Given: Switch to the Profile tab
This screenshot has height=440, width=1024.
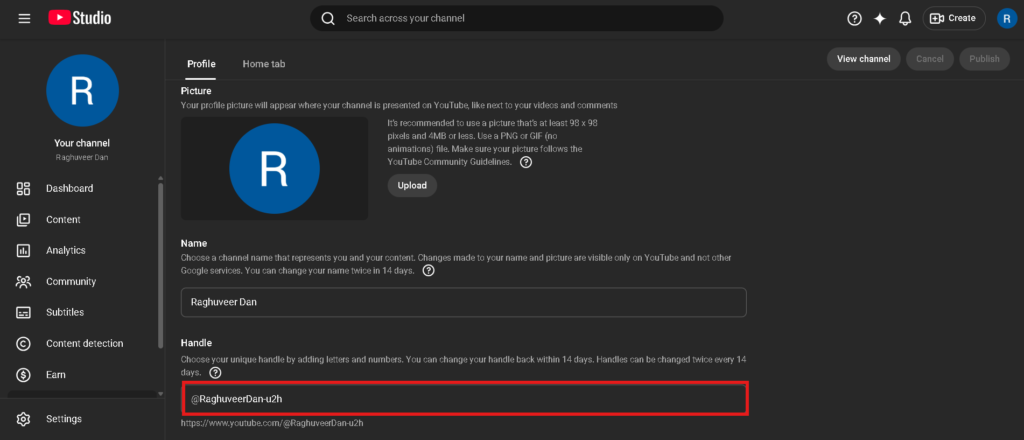Looking at the screenshot, I should [201, 64].
